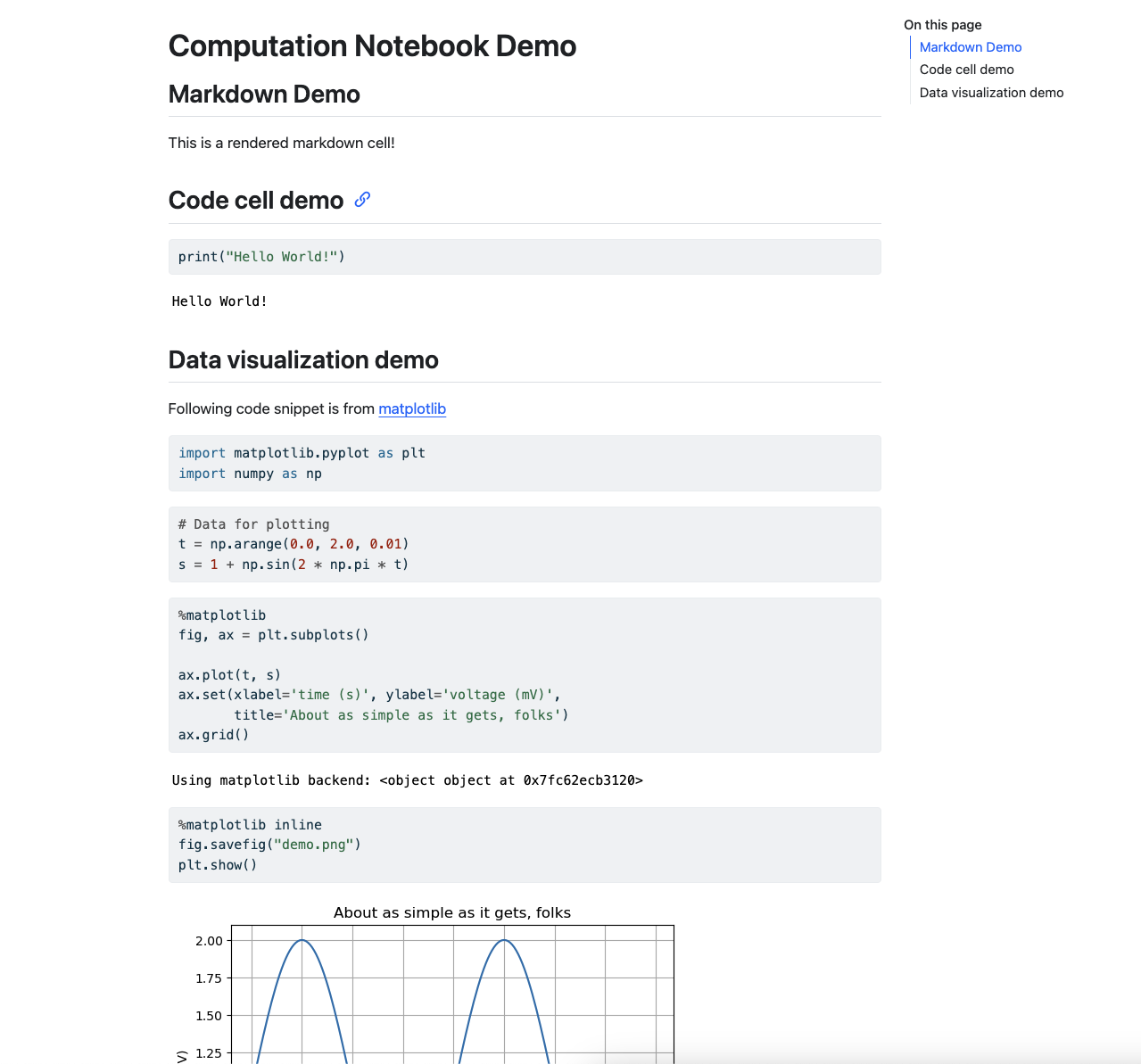Click the ax.set(xlabel= code line
The height and width of the screenshot is (1064, 1141).
coord(369,695)
